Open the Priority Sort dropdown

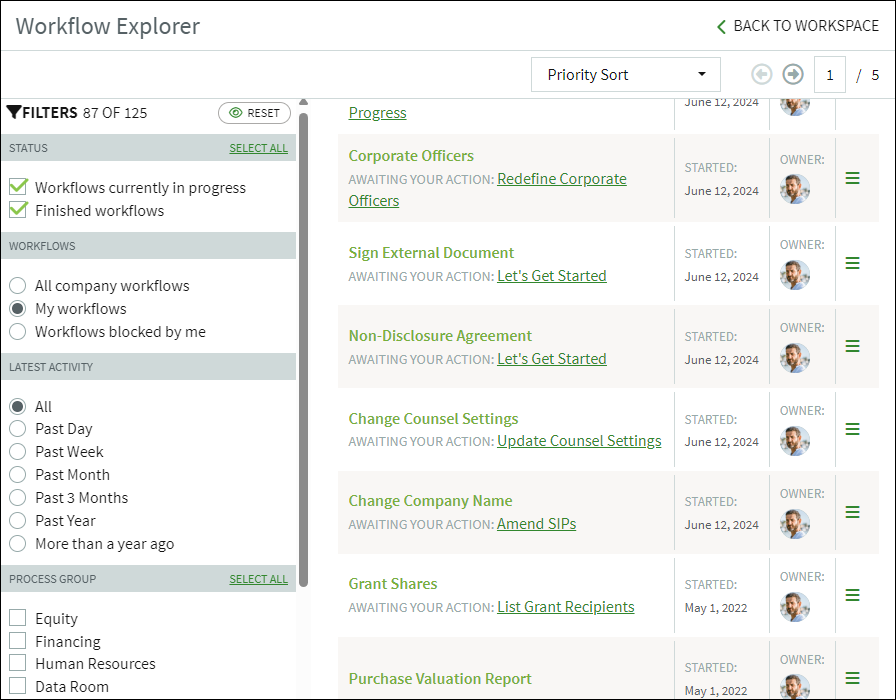pyautogui.click(x=626, y=74)
